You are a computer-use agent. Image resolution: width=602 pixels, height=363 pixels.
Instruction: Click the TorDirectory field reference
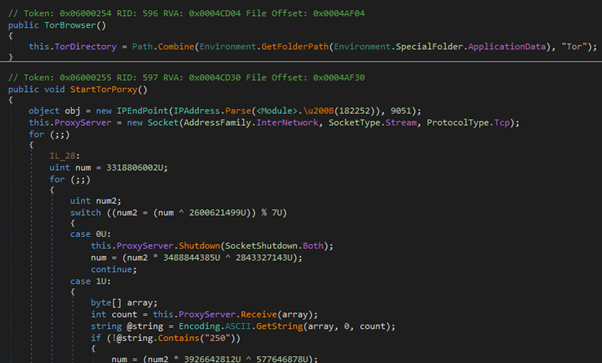point(86,47)
